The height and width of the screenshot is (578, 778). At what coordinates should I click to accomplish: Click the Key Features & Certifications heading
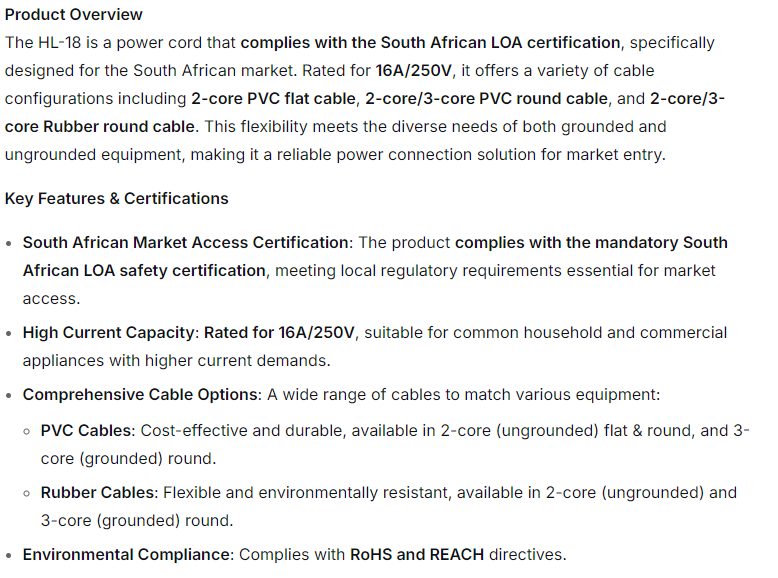coord(116,198)
